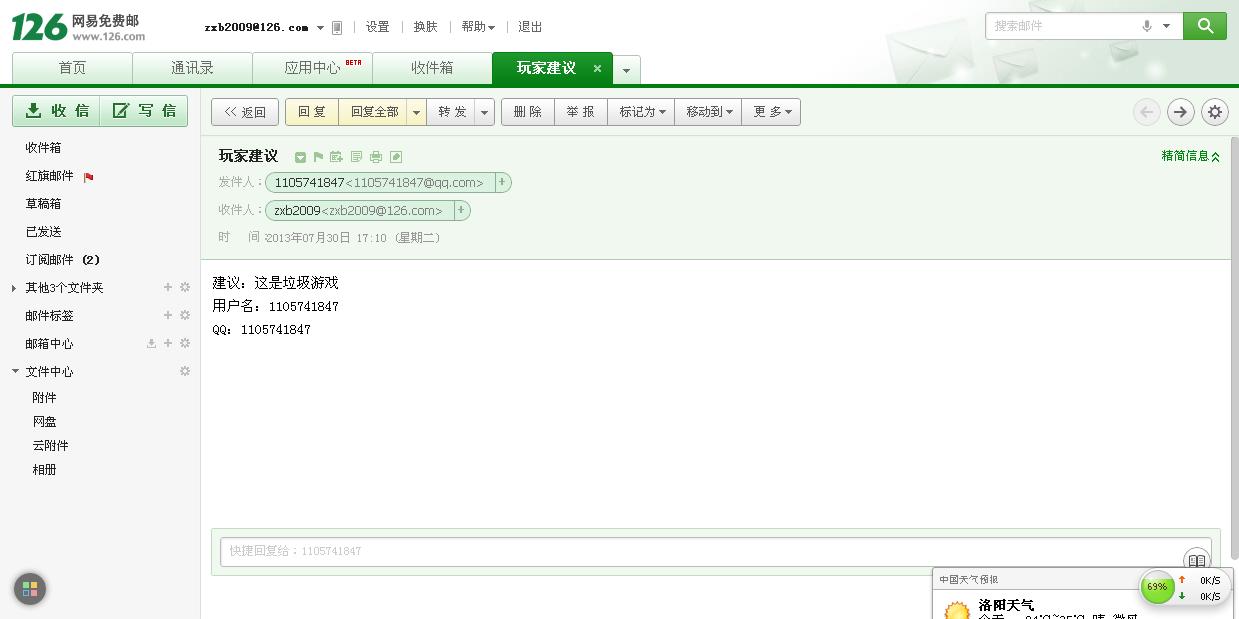Open 草稿箱 folder in sidebar

pyautogui.click(x=43, y=203)
